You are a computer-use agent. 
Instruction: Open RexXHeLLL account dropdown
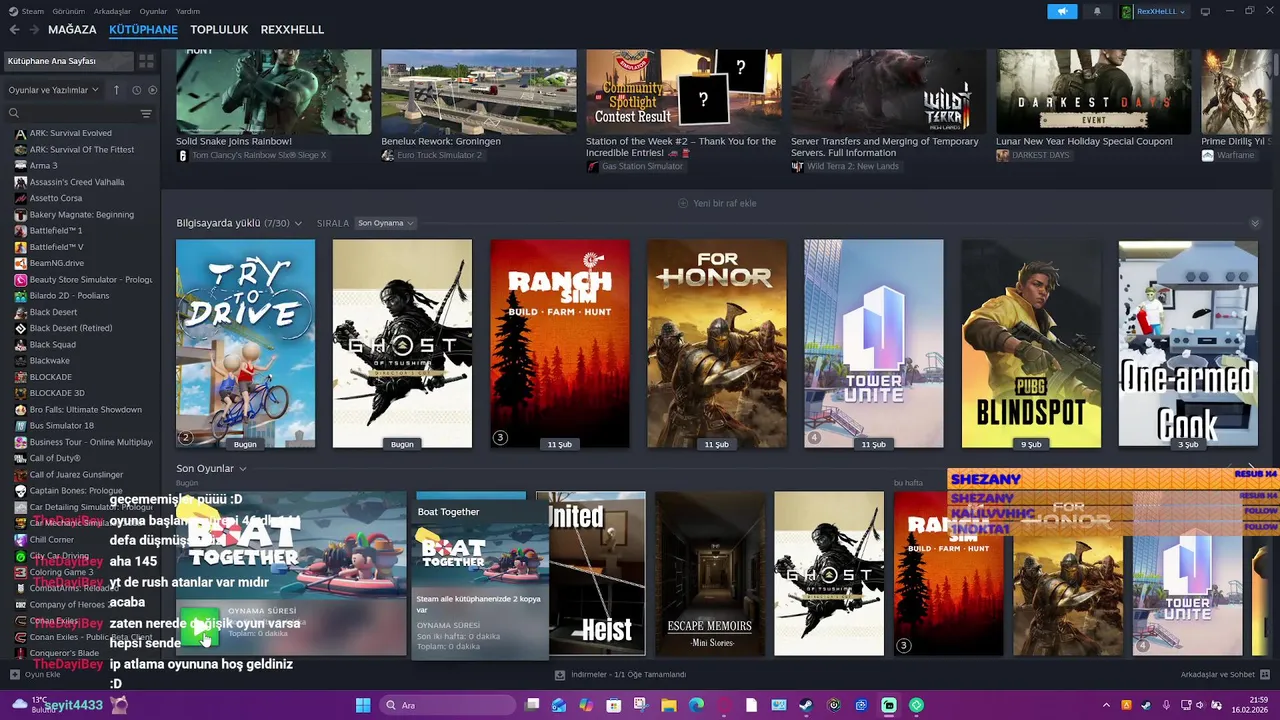[x=1154, y=11]
